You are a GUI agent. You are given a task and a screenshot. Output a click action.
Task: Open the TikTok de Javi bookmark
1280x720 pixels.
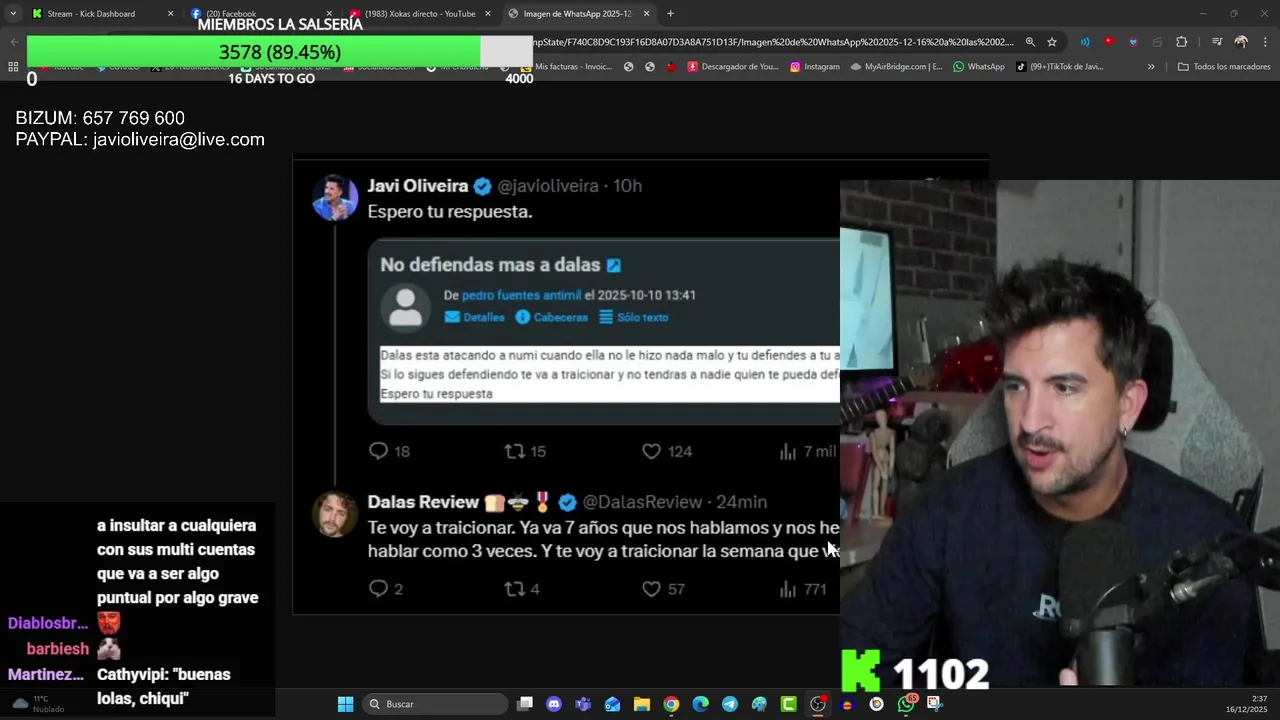point(1059,67)
